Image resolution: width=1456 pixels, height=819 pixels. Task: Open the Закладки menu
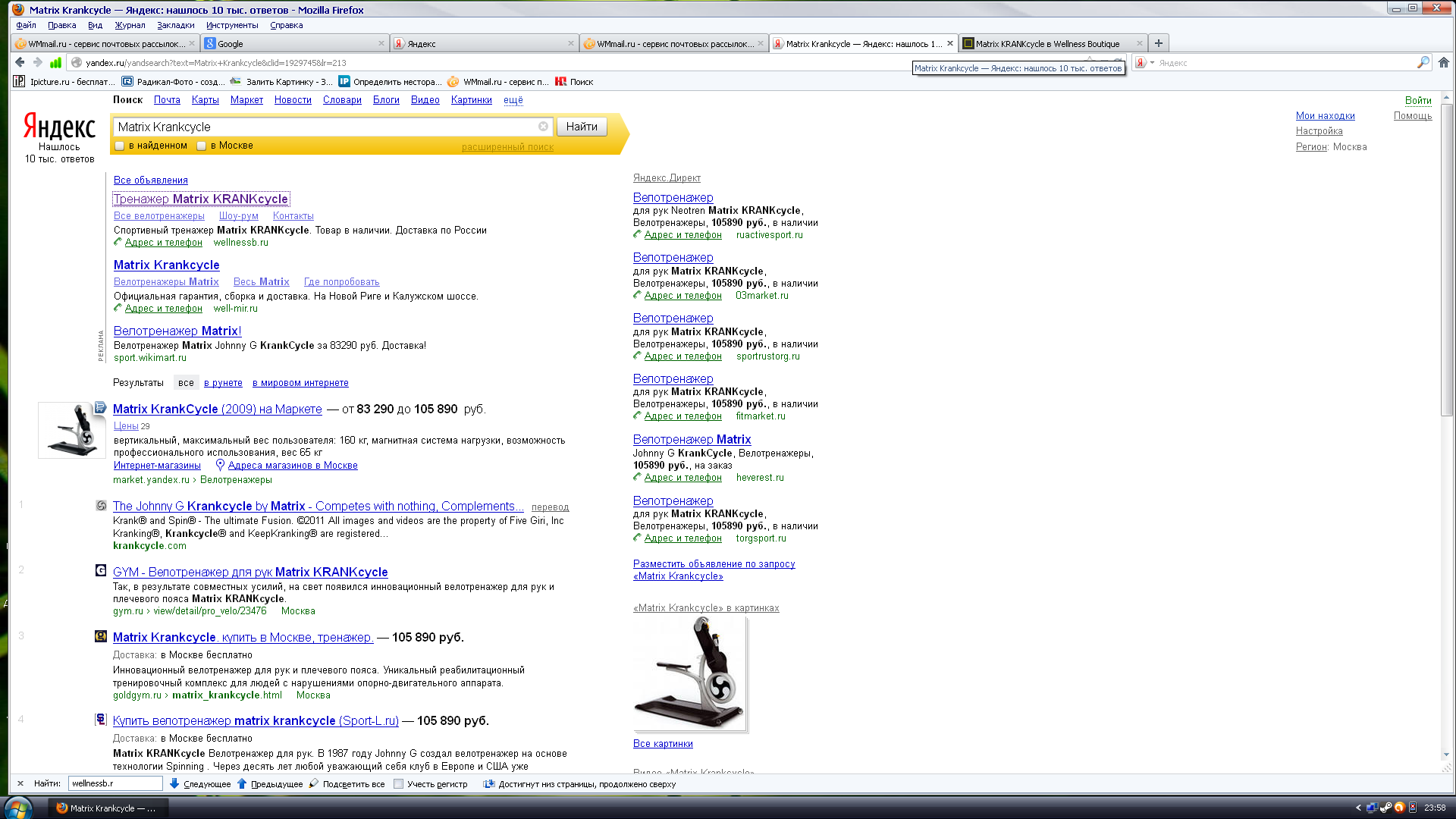[175, 25]
